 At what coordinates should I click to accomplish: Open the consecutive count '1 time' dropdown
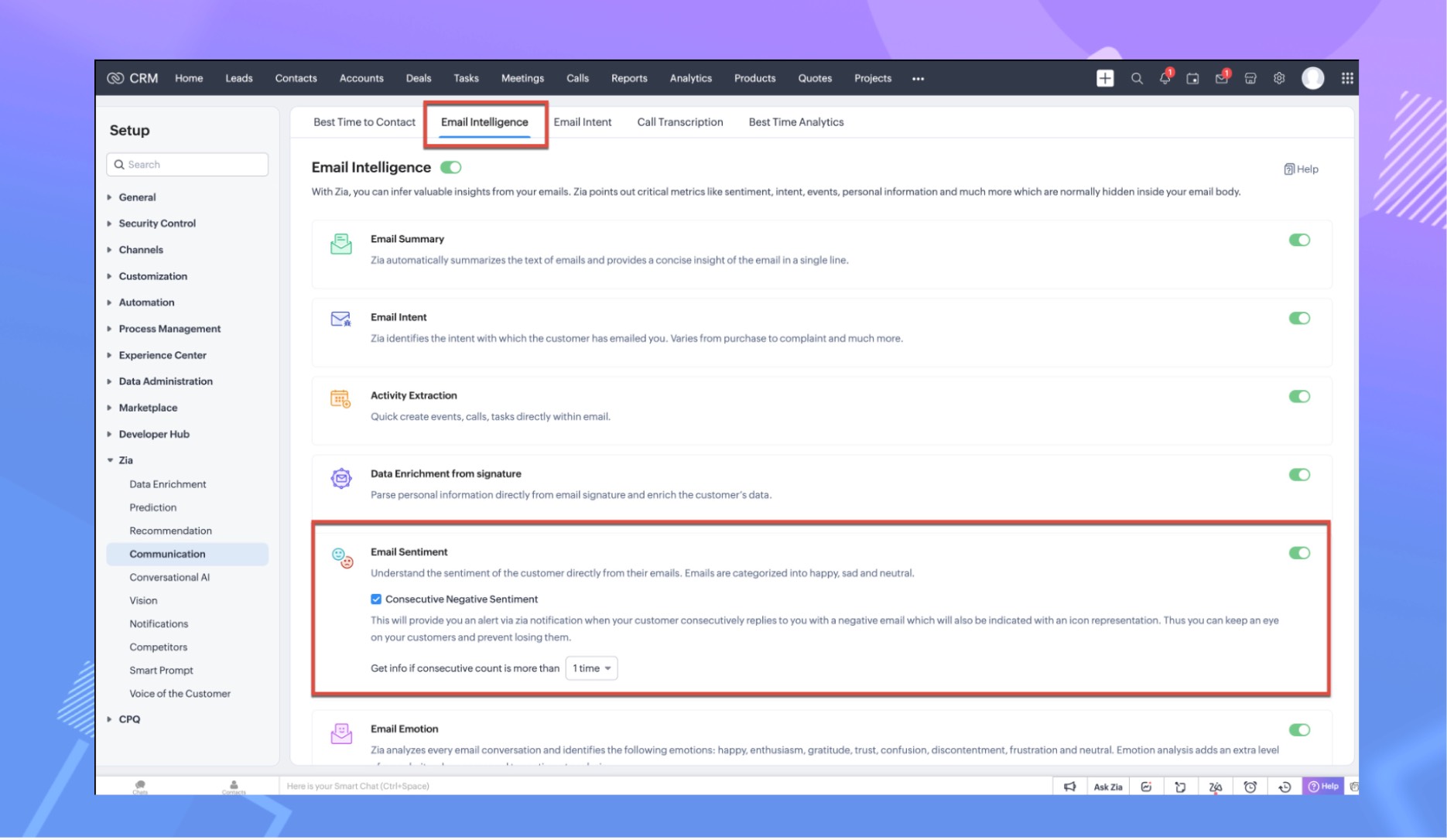coord(591,668)
